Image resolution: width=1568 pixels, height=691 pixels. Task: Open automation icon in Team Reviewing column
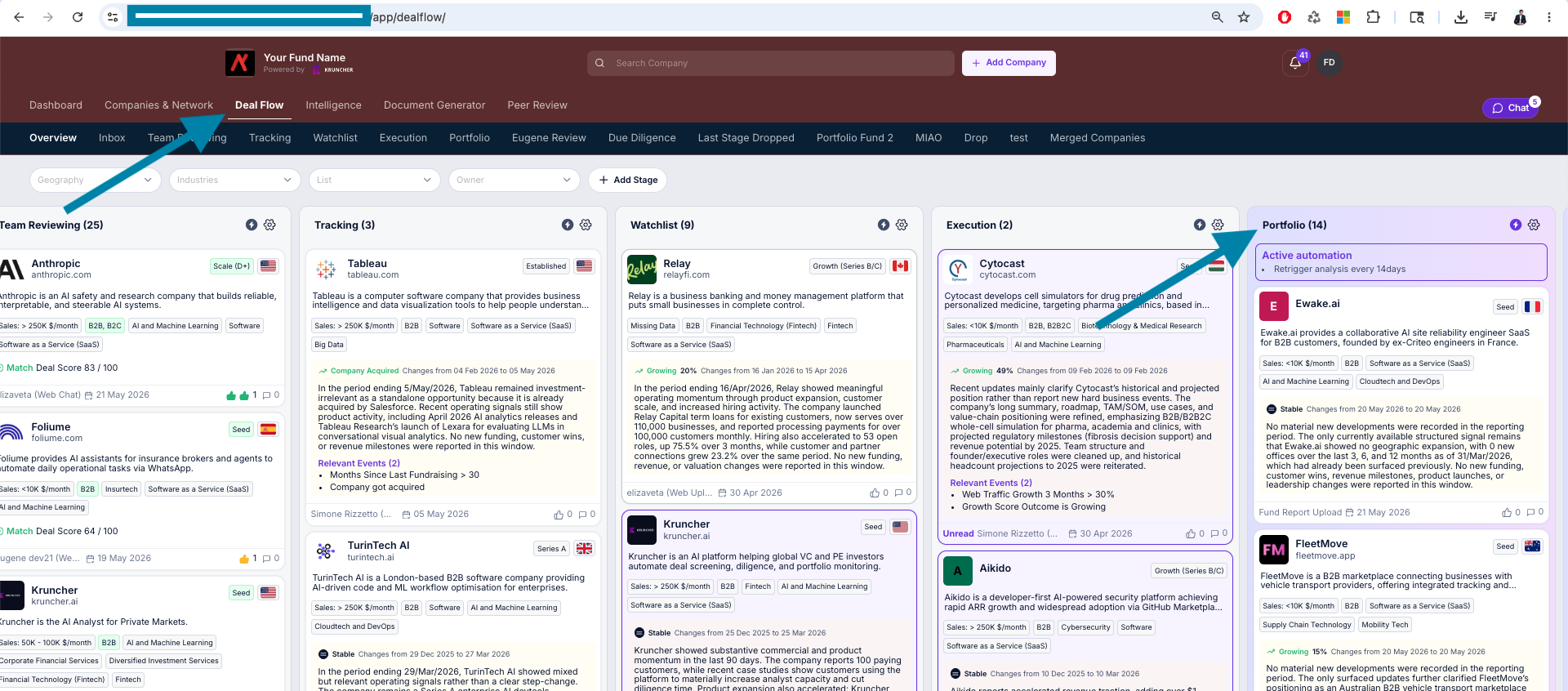click(252, 225)
